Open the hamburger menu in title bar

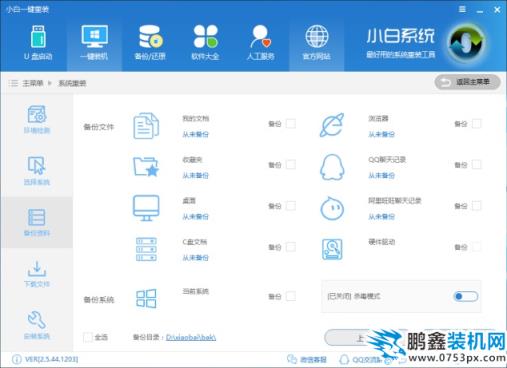tap(462, 9)
